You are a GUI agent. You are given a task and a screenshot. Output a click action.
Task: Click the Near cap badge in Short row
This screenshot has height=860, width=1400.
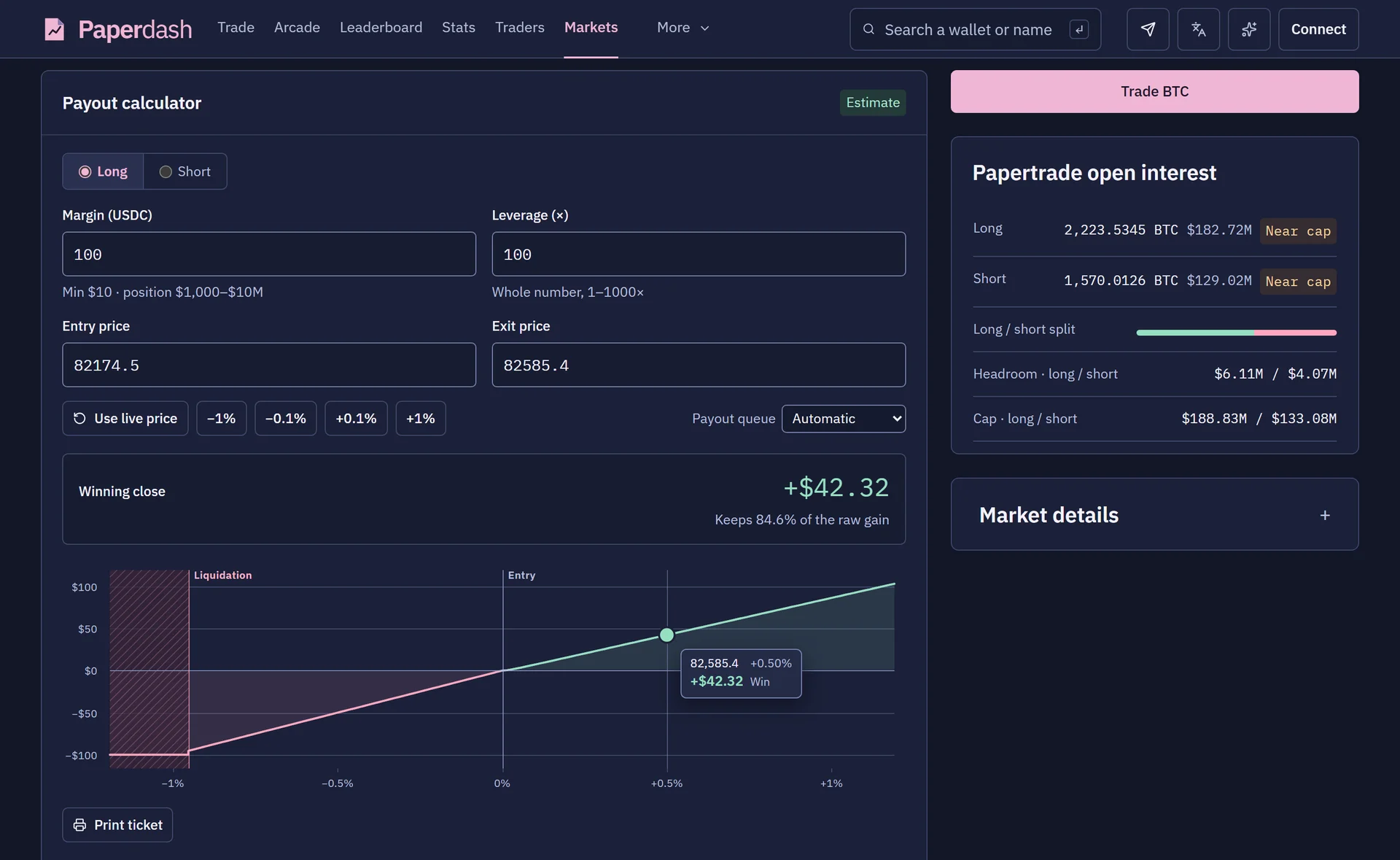tap(1298, 282)
